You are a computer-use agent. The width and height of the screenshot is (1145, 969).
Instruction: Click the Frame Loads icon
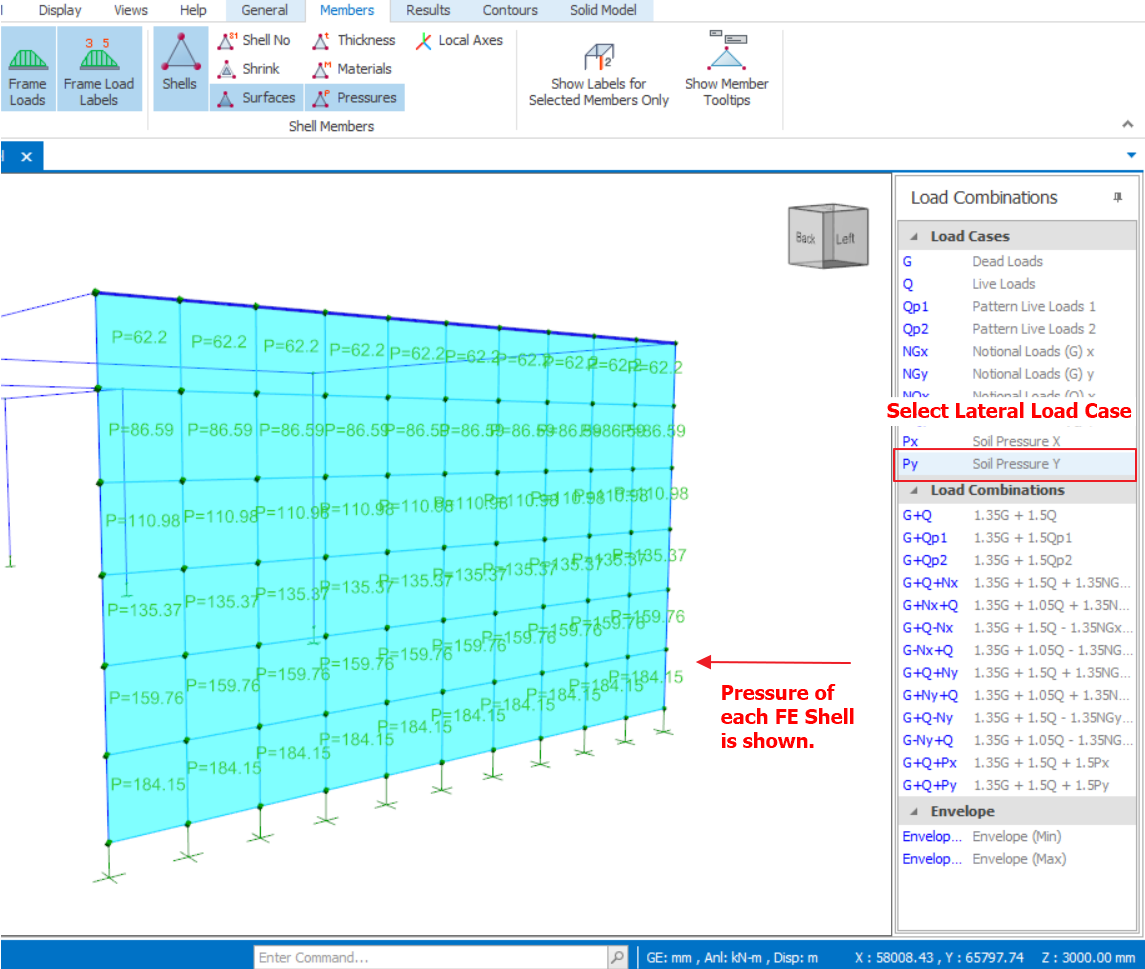pyautogui.click(x=27, y=69)
